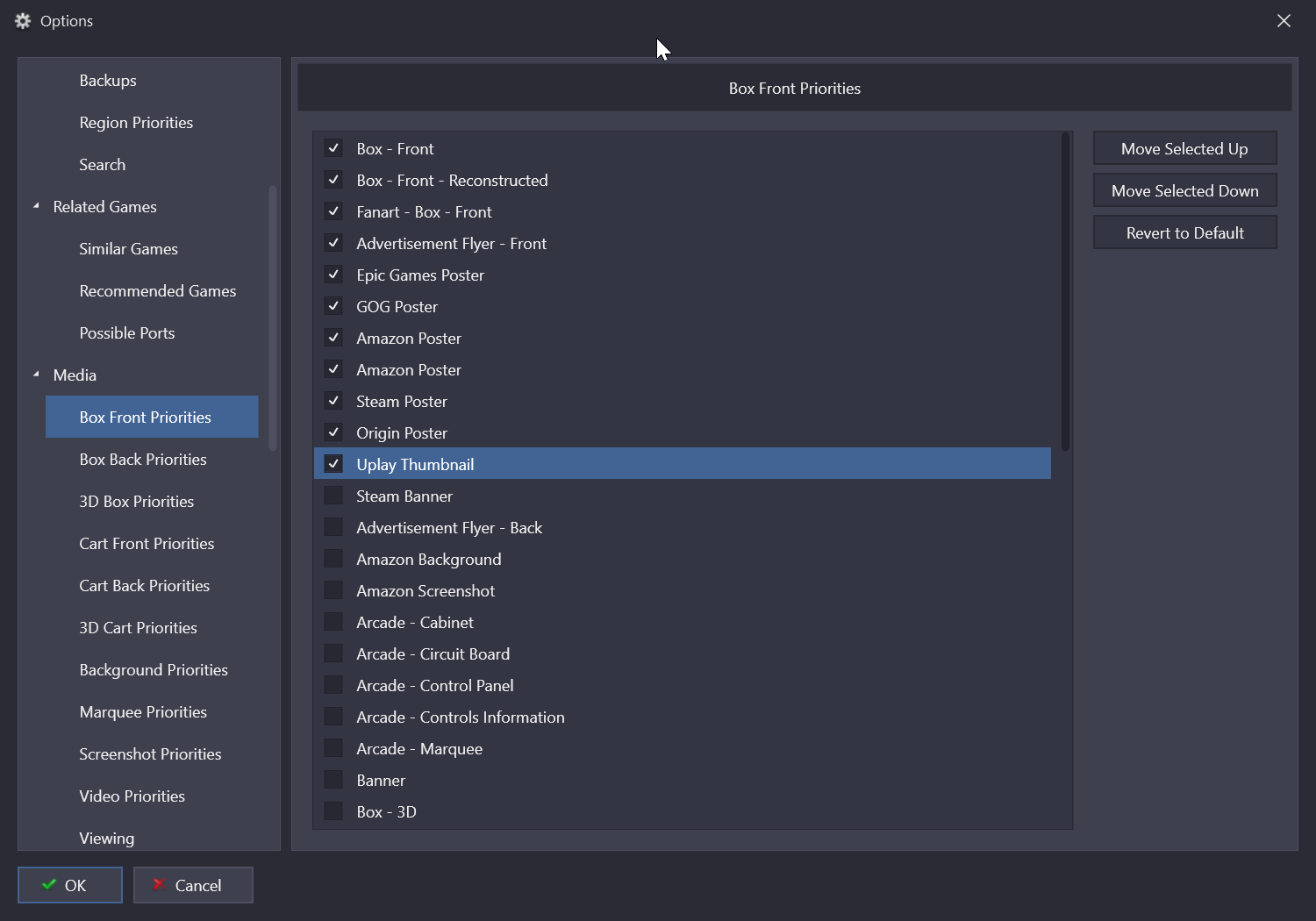Image resolution: width=1316 pixels, height=921 pixels.
Task: Toggle the GOG Poster checkbox
Action: click(x=333, y=306)
